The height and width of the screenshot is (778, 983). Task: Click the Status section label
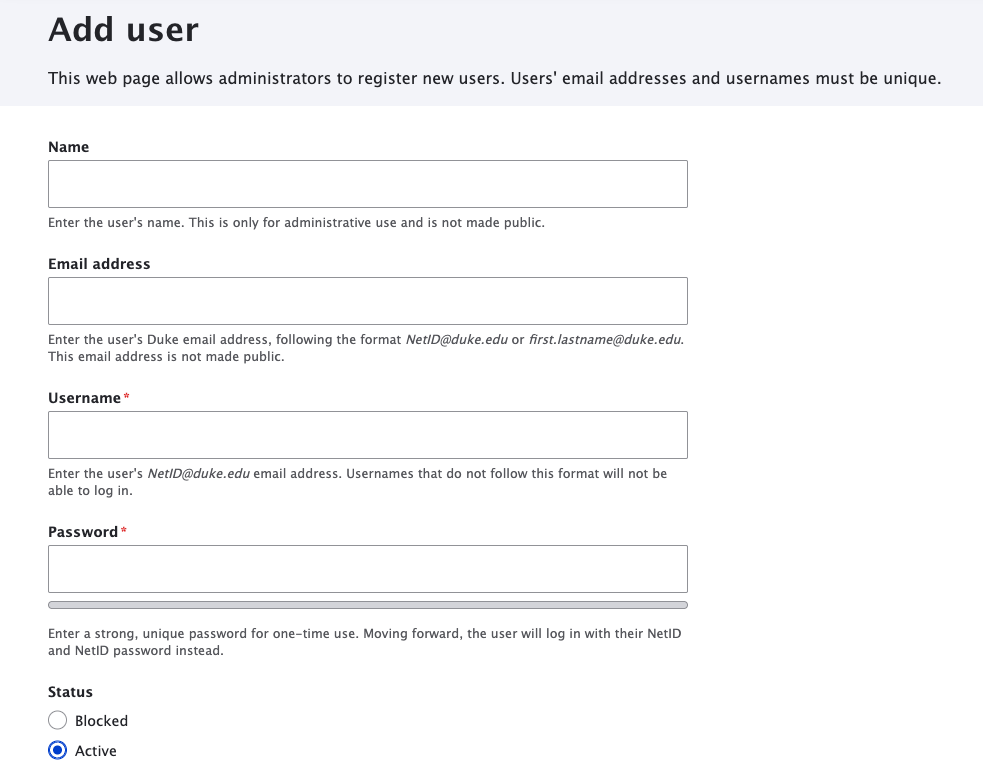point(70,691)
